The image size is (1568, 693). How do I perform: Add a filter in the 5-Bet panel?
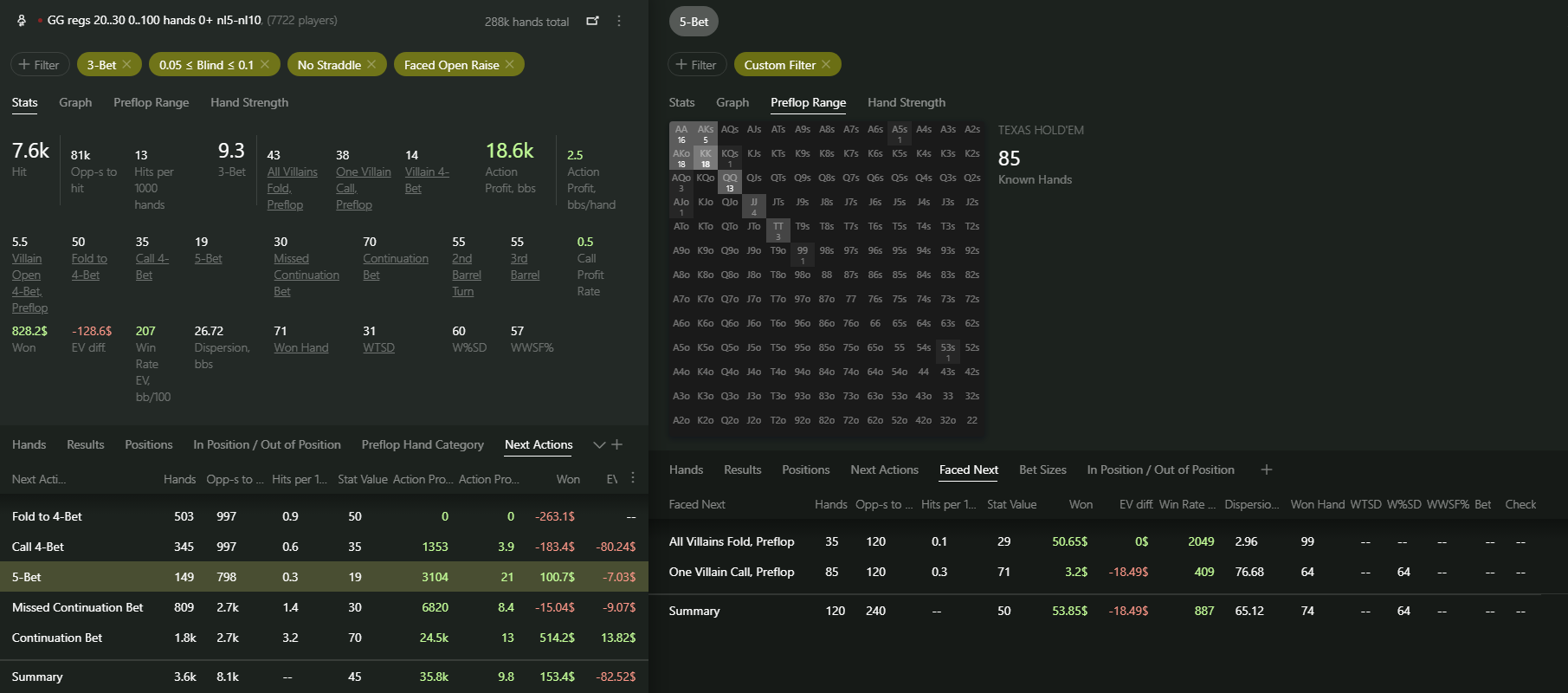[697, 65]
